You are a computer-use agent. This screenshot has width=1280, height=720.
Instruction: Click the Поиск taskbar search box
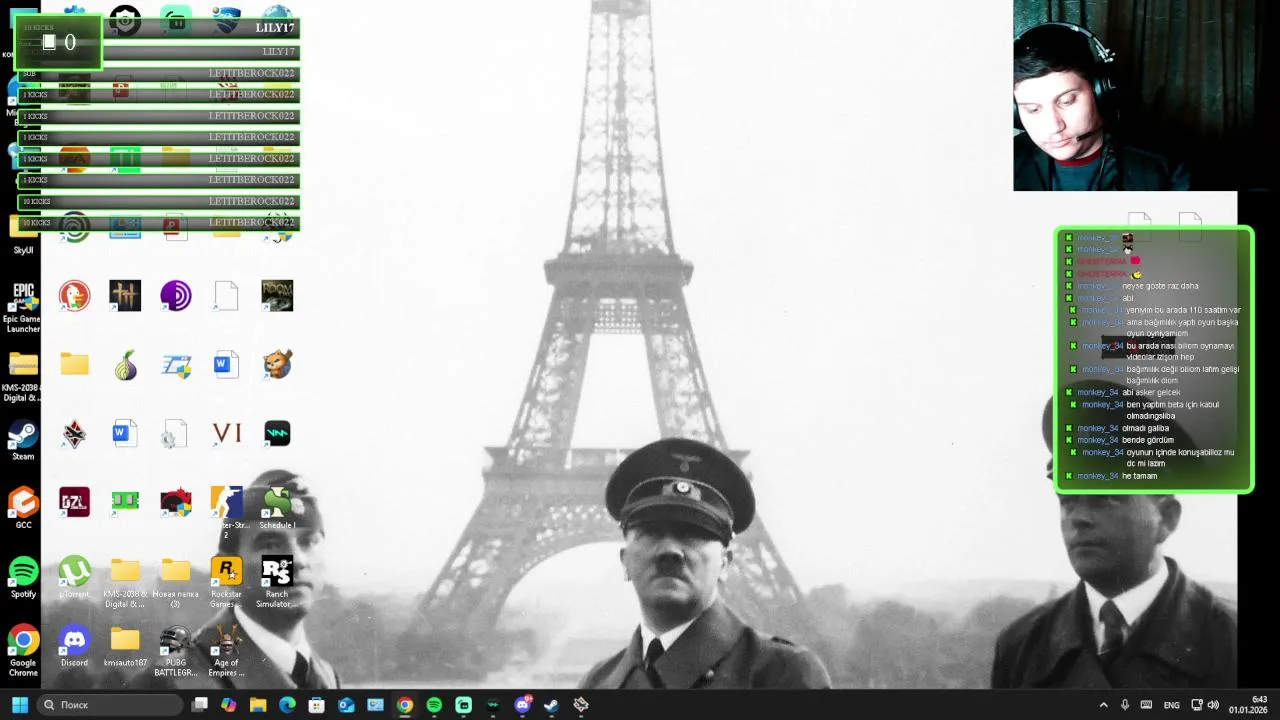point(108,705)
